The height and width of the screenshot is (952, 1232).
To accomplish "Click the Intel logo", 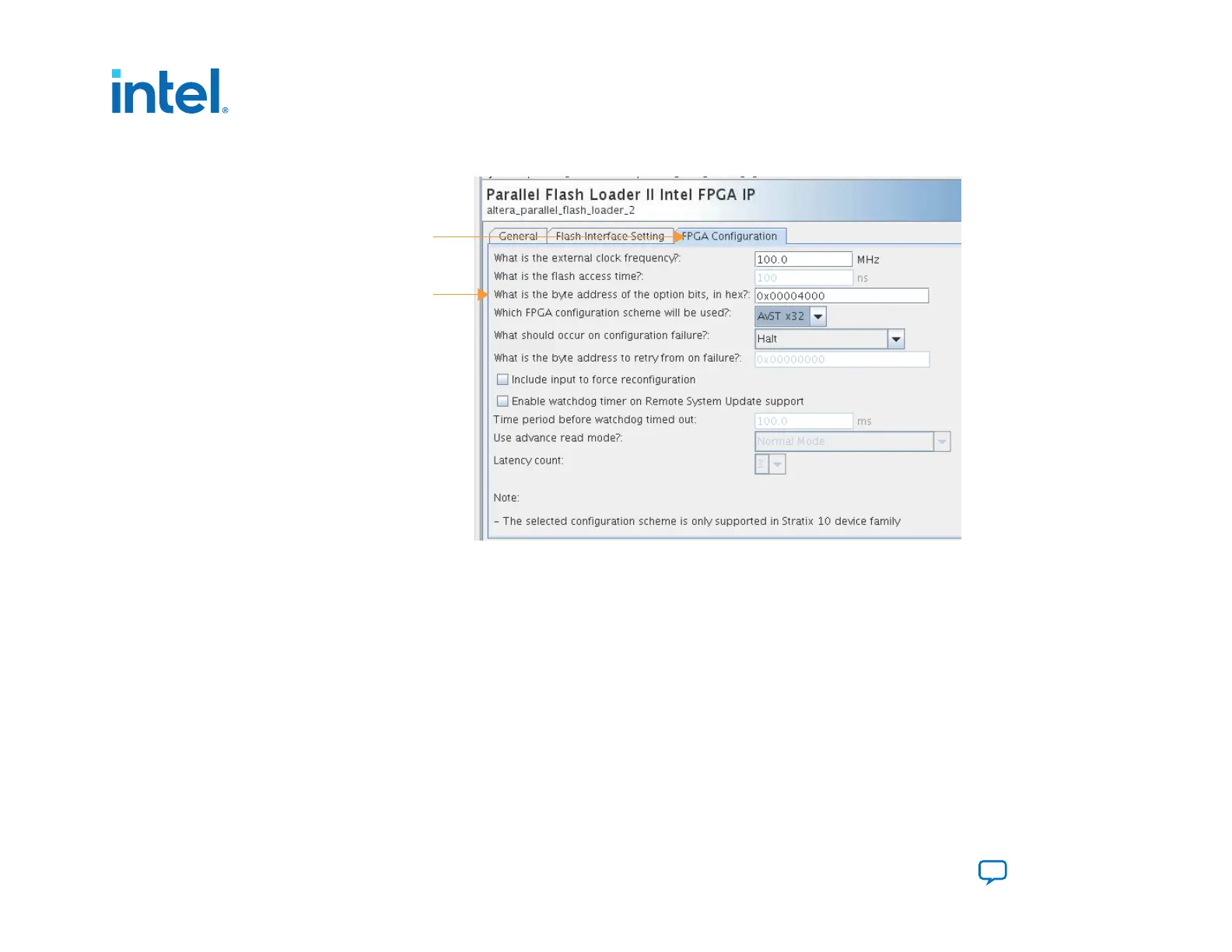I will point(170,92).
